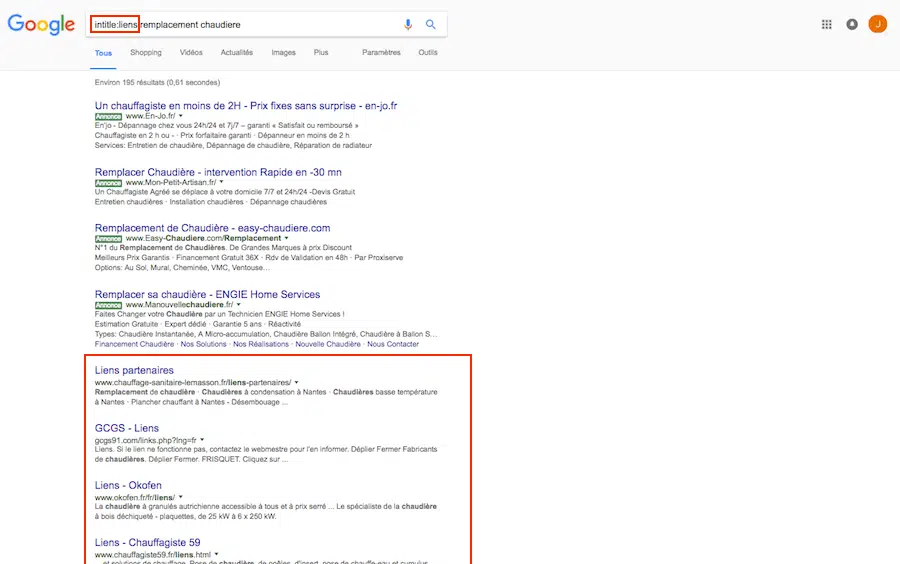This screenshot has height=564, width=900.
Task: Click the Annonce badge for Mon-Petit-Artisan.fr
Action: 108,183
